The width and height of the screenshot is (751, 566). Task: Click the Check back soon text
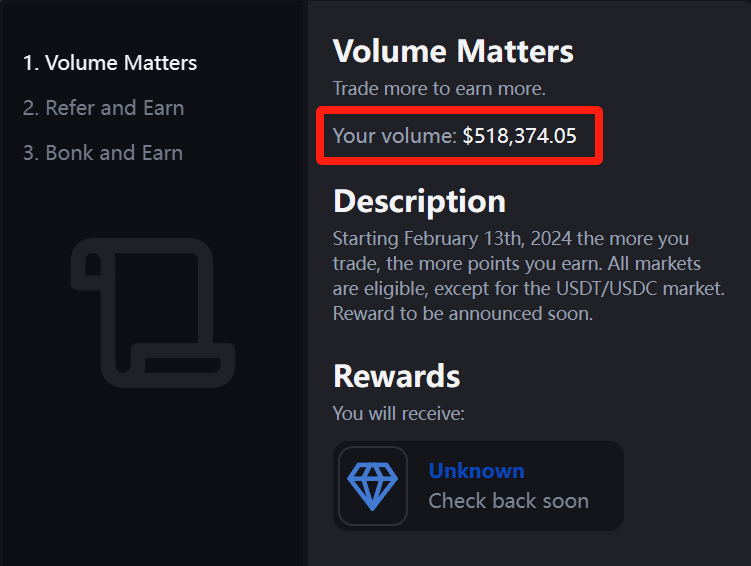click(x=508, y=501)
